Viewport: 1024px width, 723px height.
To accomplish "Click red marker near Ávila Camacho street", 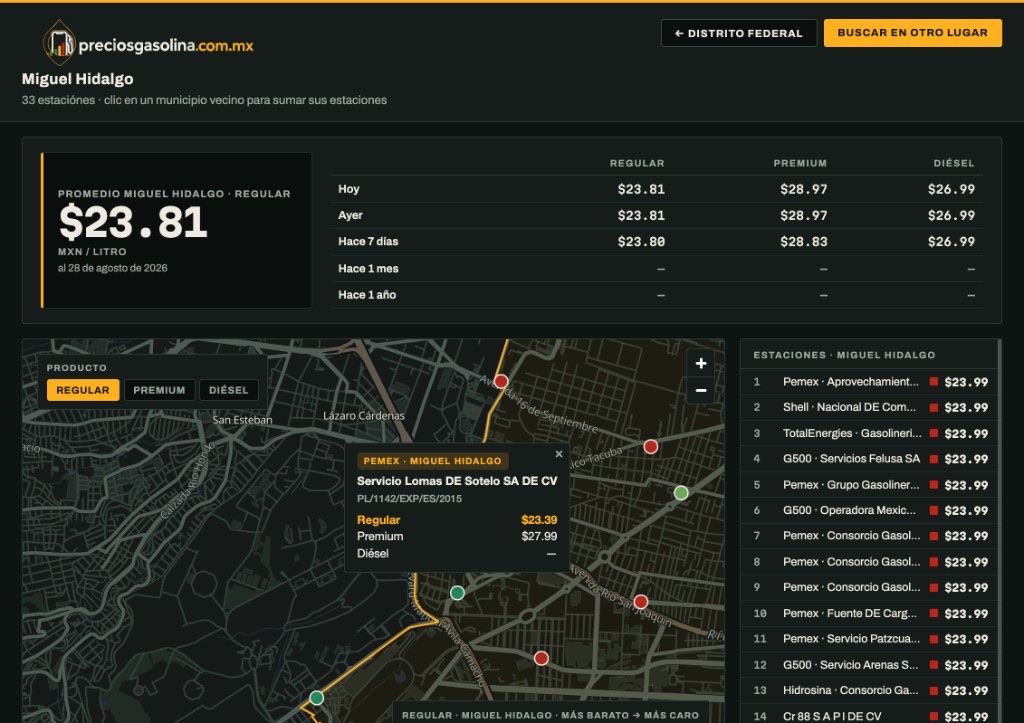I will [541, 658].
